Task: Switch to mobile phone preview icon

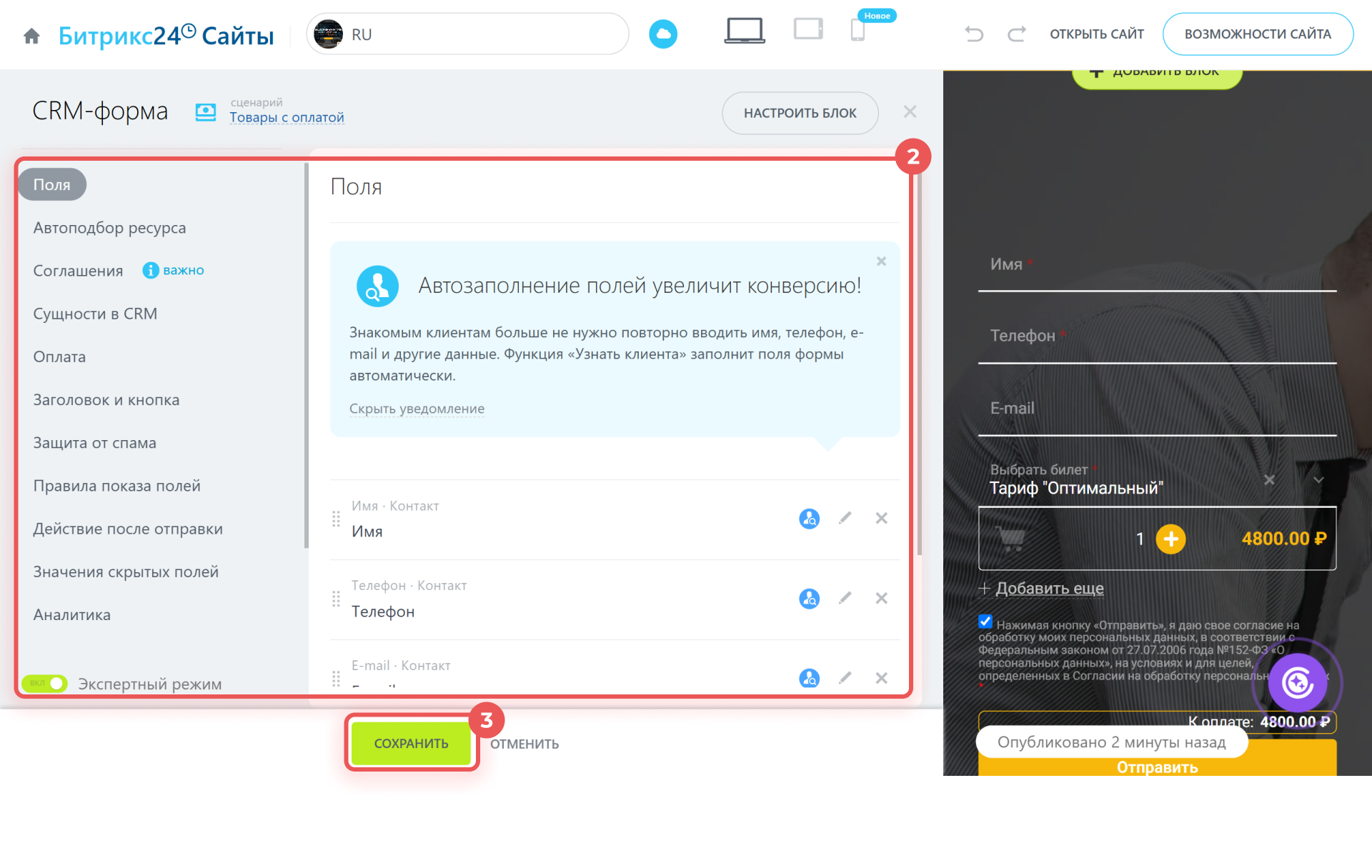Action: (x=857, y=31)
